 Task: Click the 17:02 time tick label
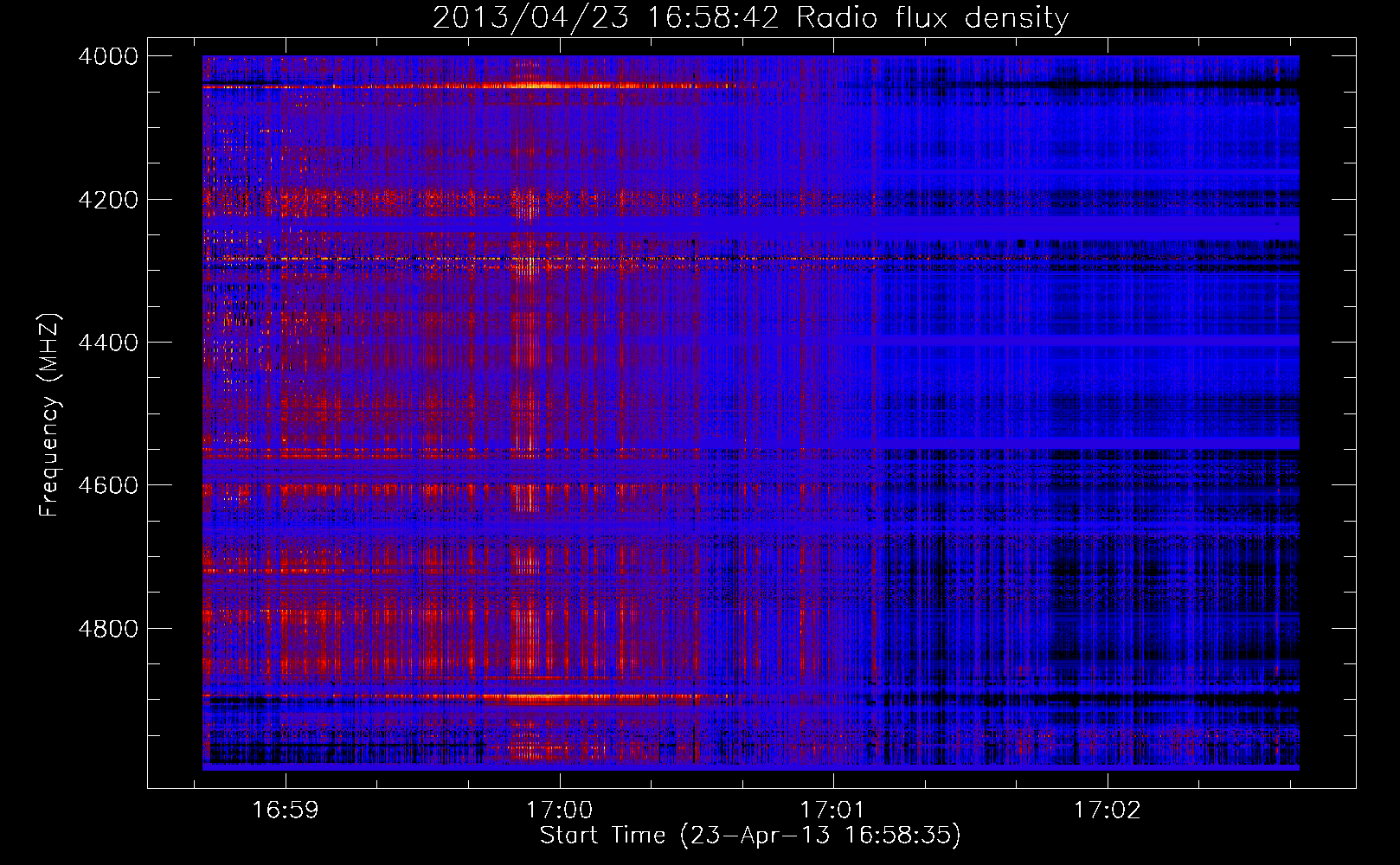1108,811
